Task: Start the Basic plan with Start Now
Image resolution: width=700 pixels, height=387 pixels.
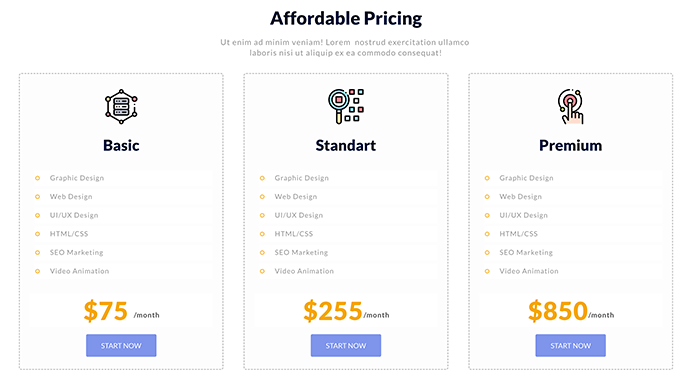Action: point(121,345)
